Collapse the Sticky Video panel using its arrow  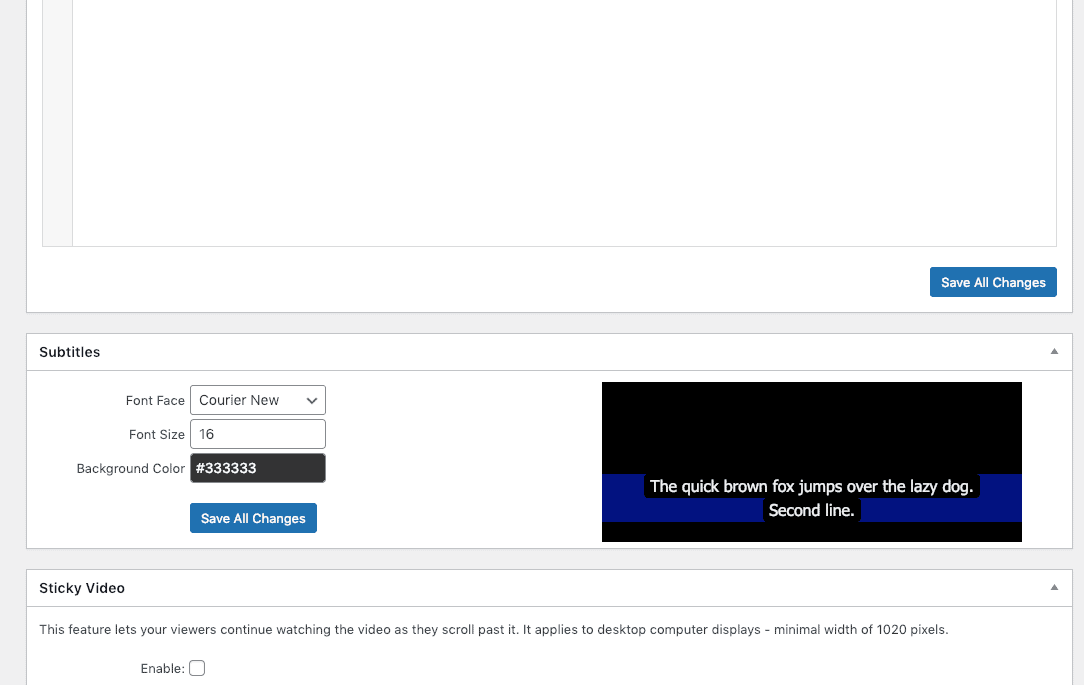pyautogui.click(x=1053, y=587)
